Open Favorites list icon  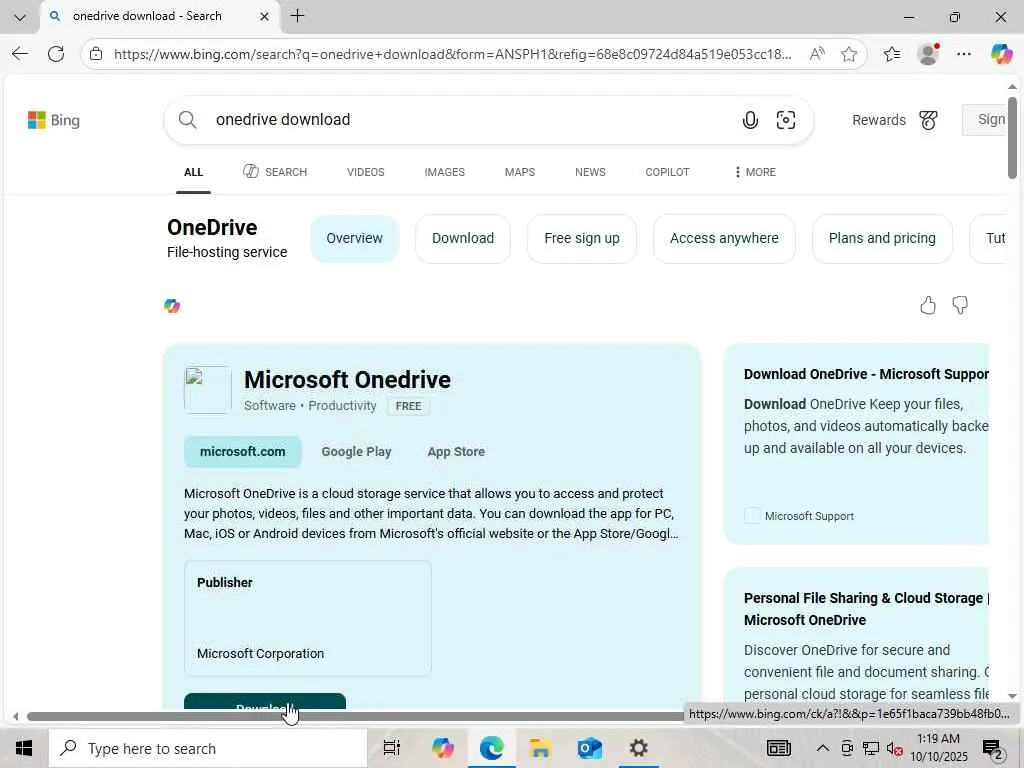(892, 54)
